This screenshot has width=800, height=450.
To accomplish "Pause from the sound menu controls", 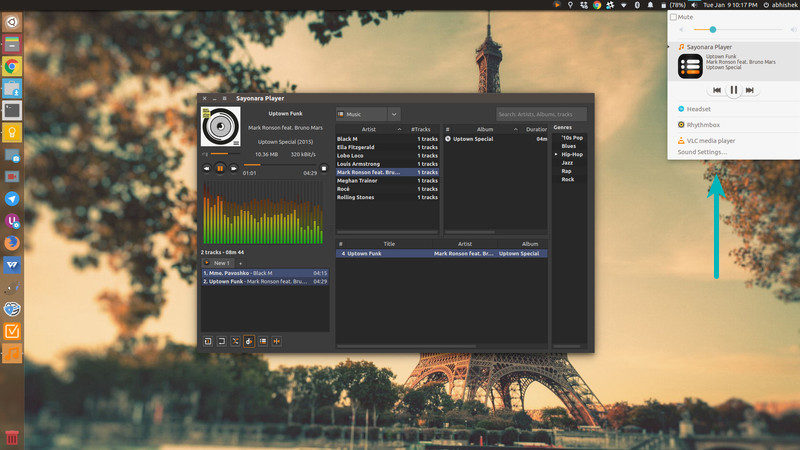I will click(734, 90).
